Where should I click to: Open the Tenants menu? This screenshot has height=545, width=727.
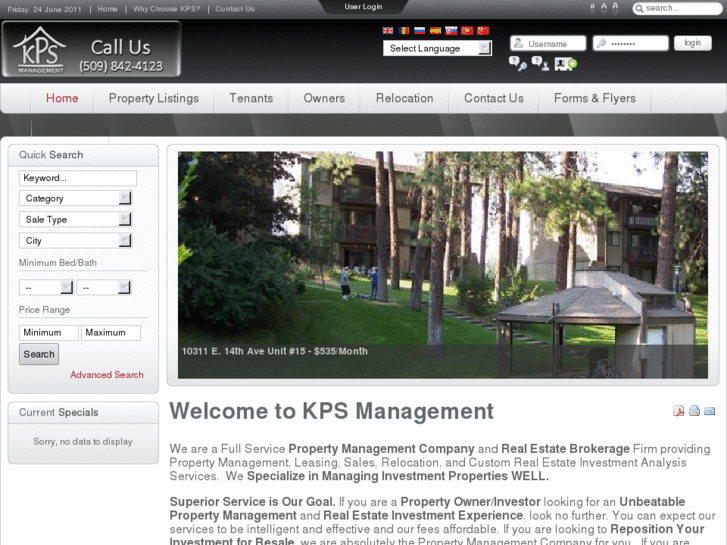coord(251,98)
